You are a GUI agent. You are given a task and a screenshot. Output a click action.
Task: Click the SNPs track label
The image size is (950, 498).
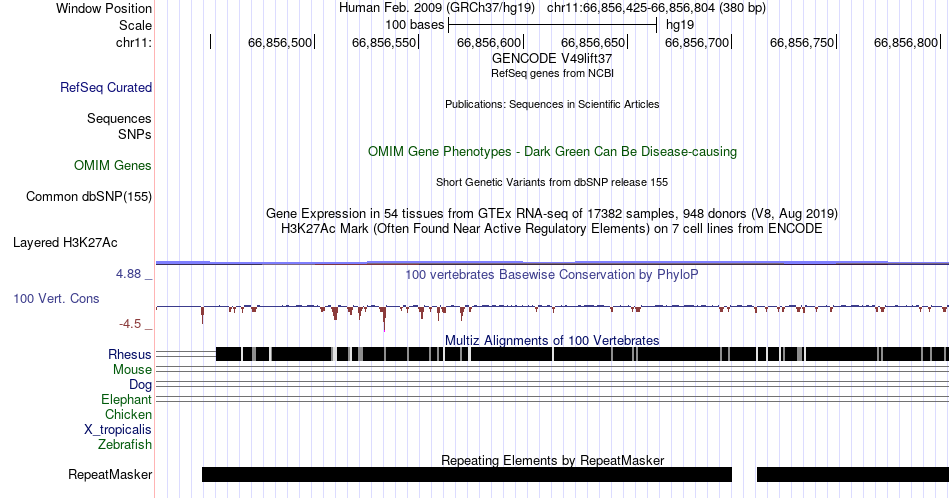[x=135, y=134]
